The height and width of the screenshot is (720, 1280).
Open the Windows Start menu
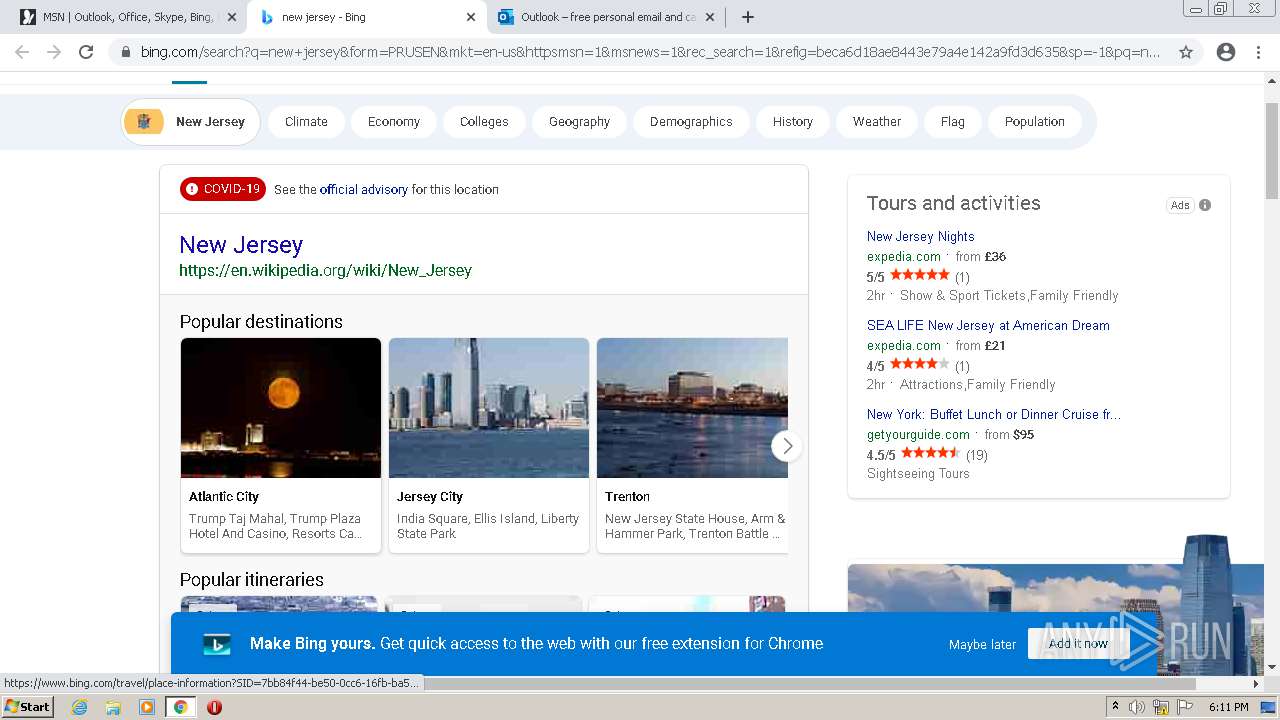coord(28,707)
